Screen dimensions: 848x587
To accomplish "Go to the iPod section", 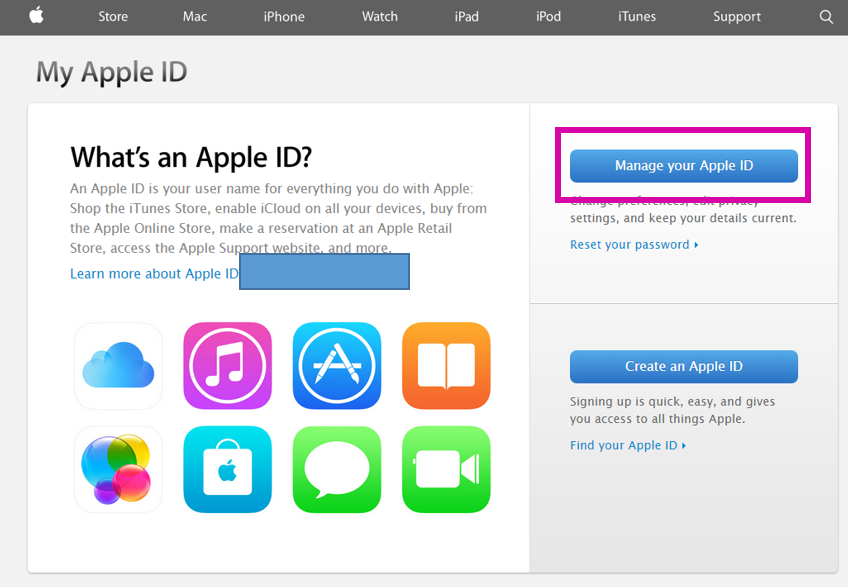I will [x=548, y=17].
